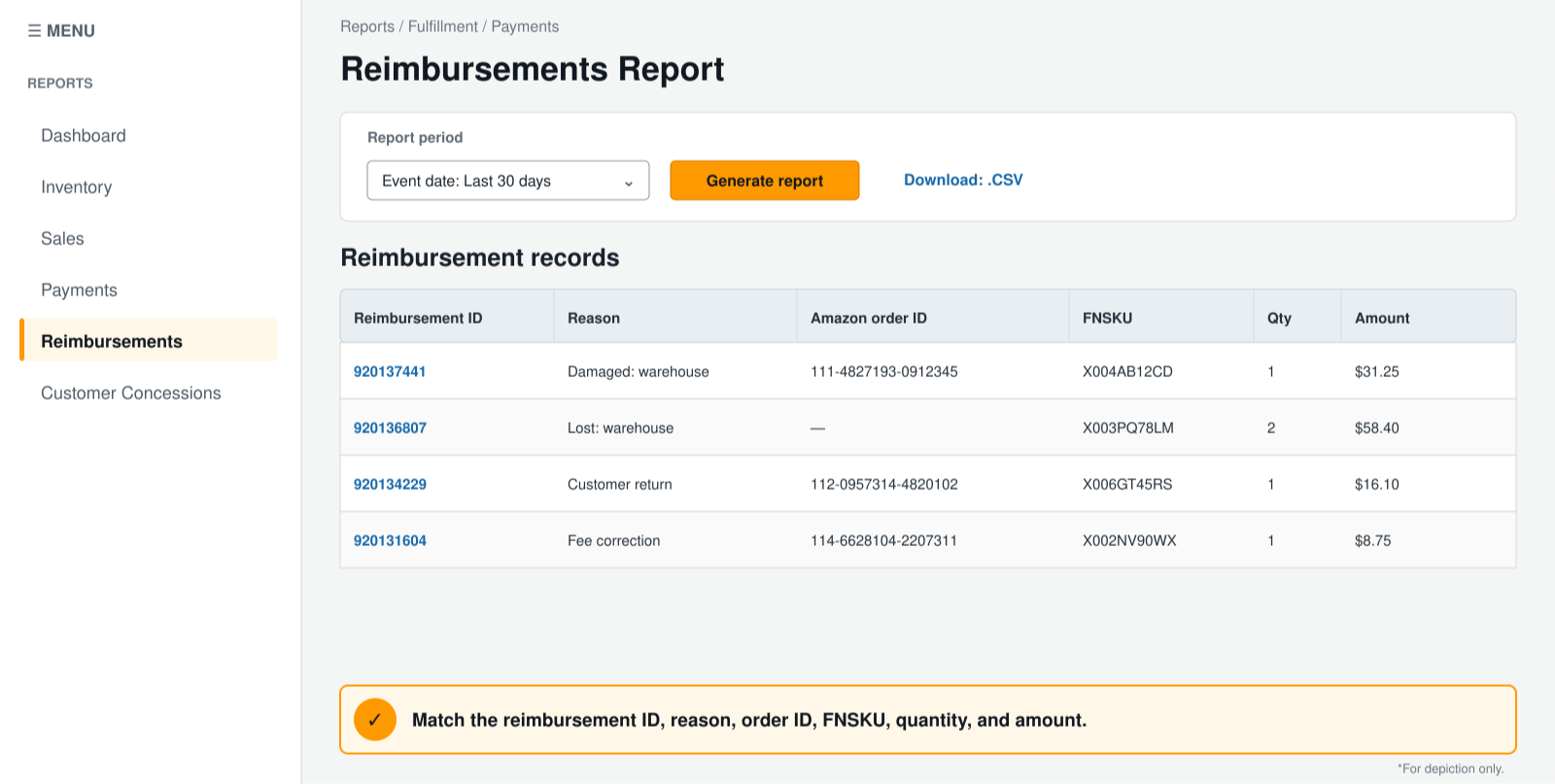
Task: Click FNSKU X004AB12CD
Action: (x=1127, y=371)
